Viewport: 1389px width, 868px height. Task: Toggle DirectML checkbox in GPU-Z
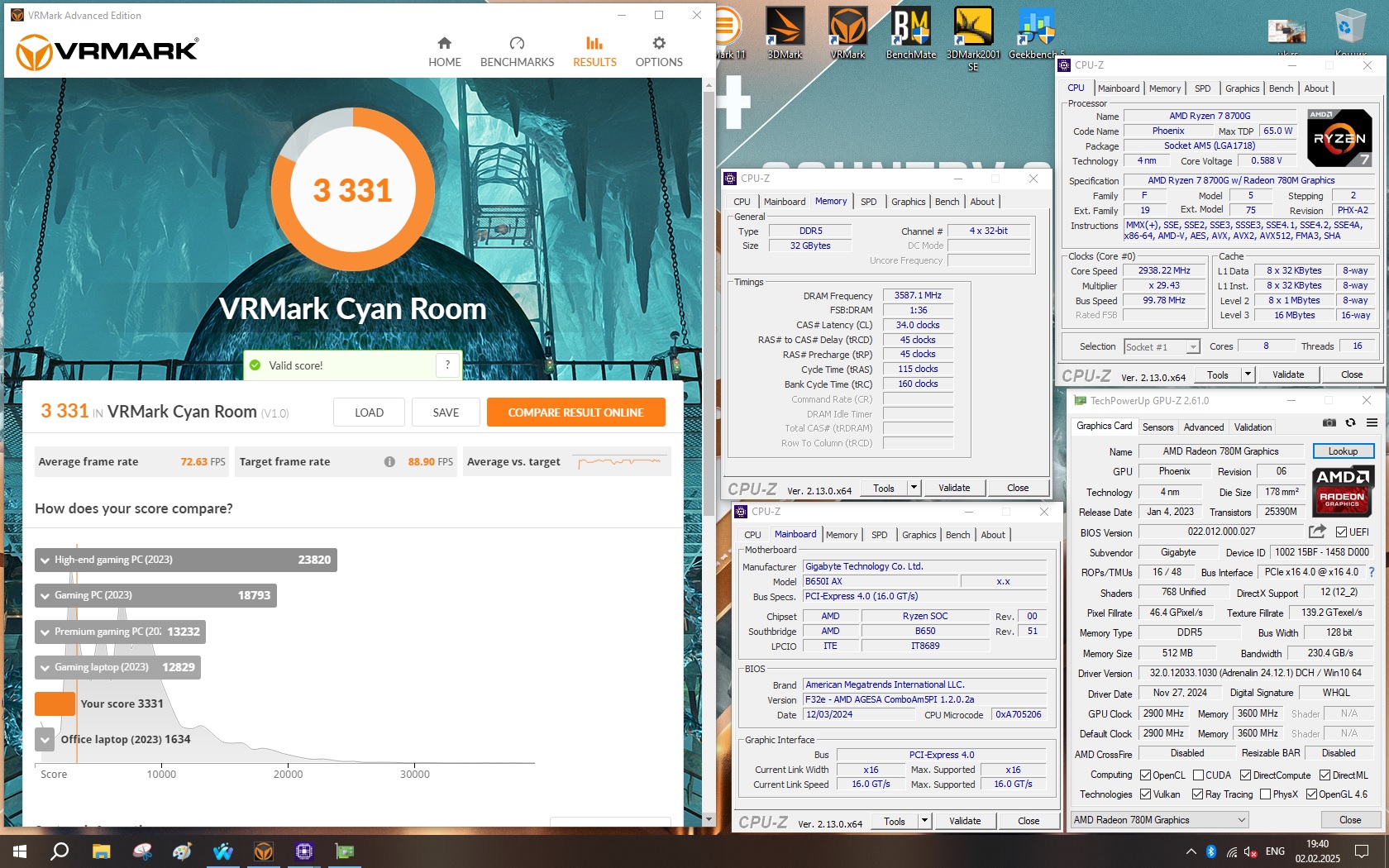[x=1325, y=775]
